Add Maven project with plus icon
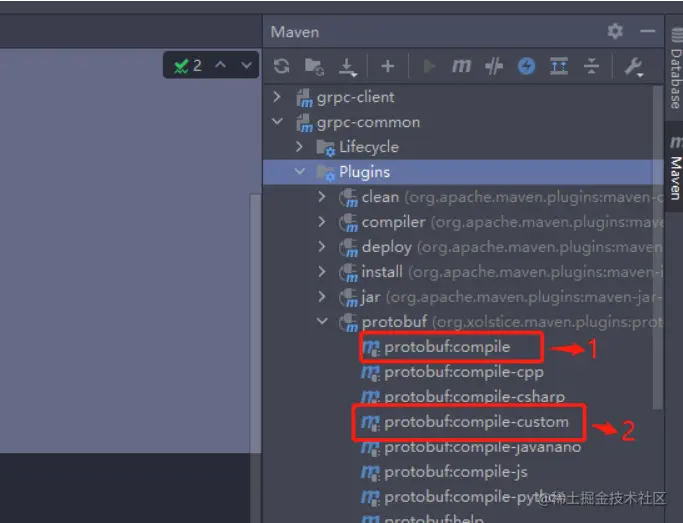The image size is (683, 523). [x=387, y=66]
